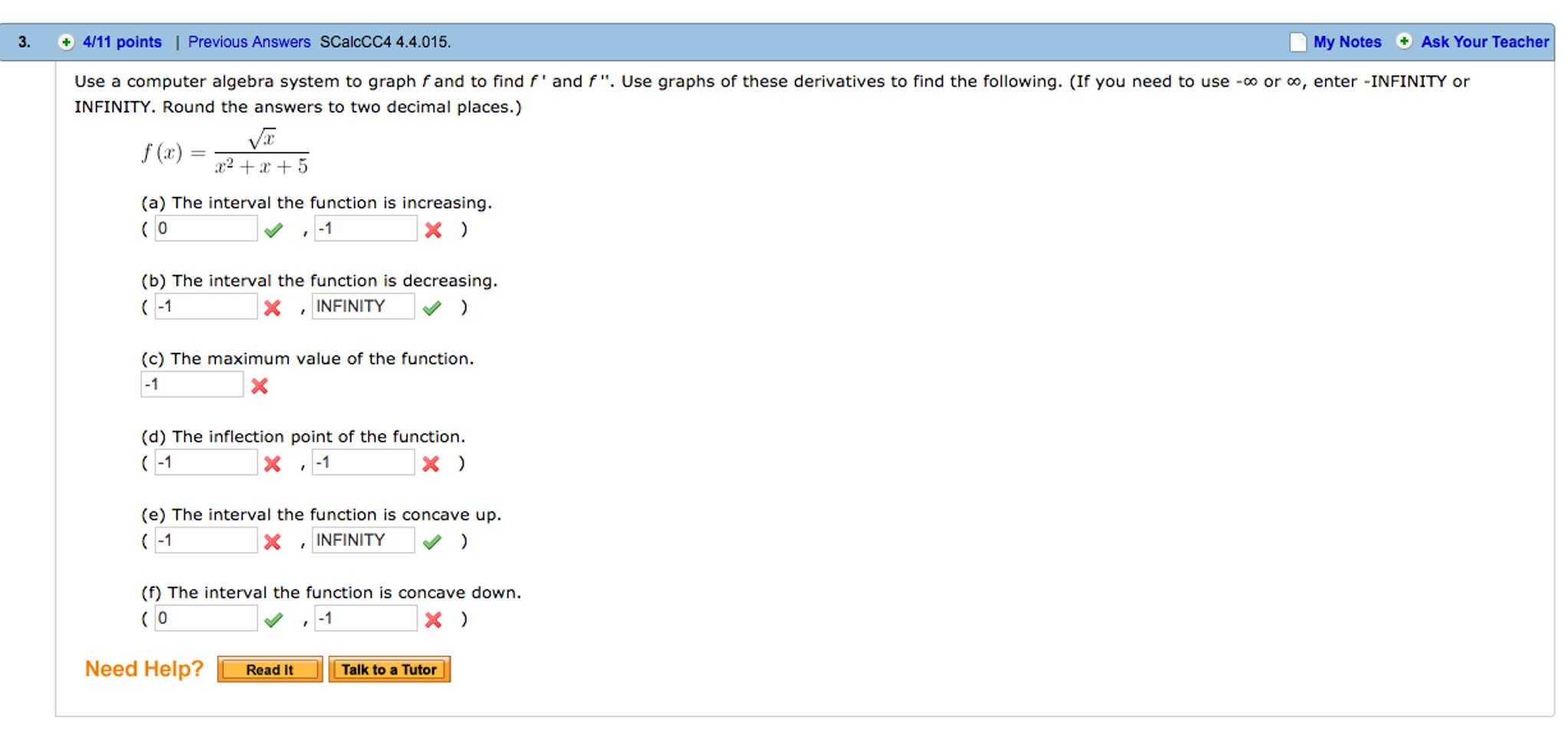The width and height of the screenshot is (1568, 749).
Task: Click the My Notes notepad icon
Action: point(1297,42)
